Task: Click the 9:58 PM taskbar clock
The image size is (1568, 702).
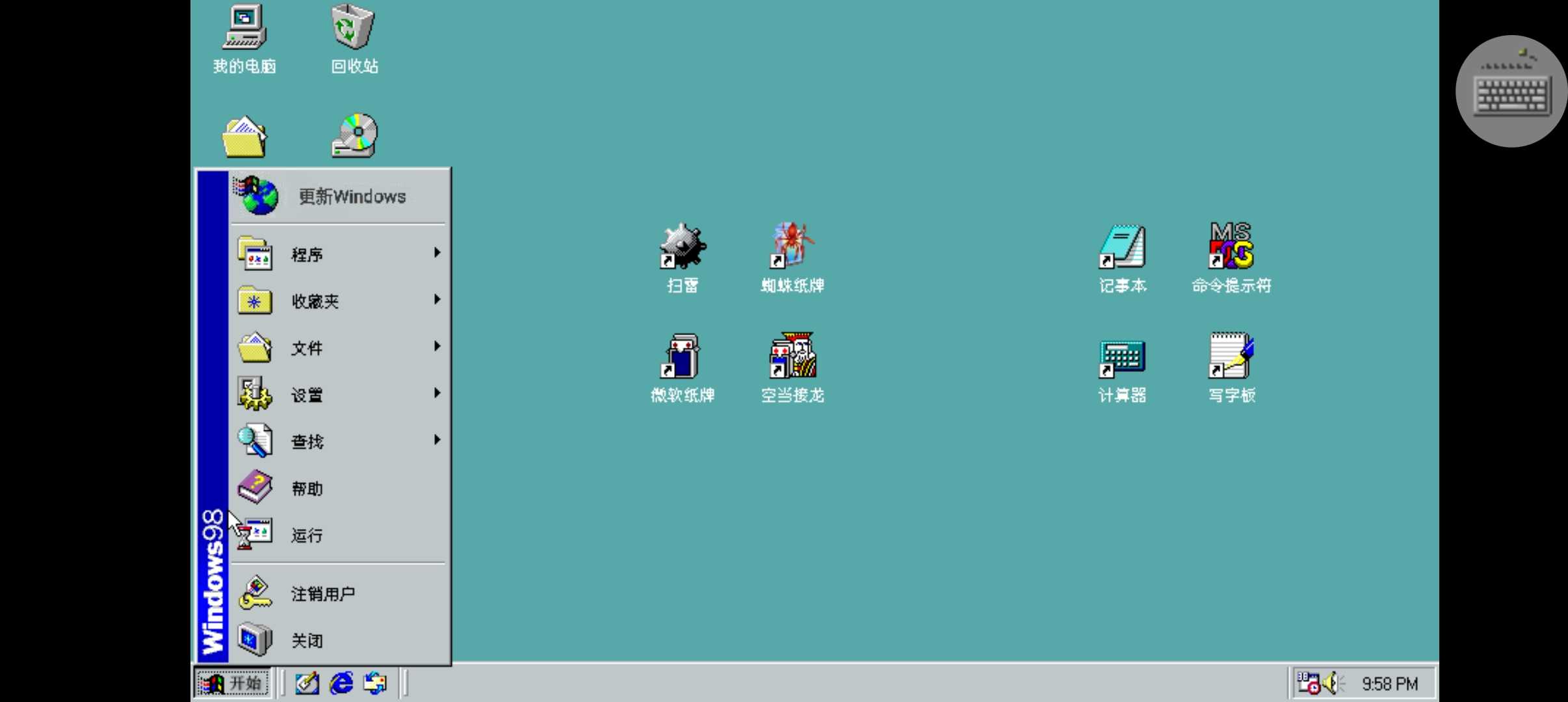Action: (1389, 684)
